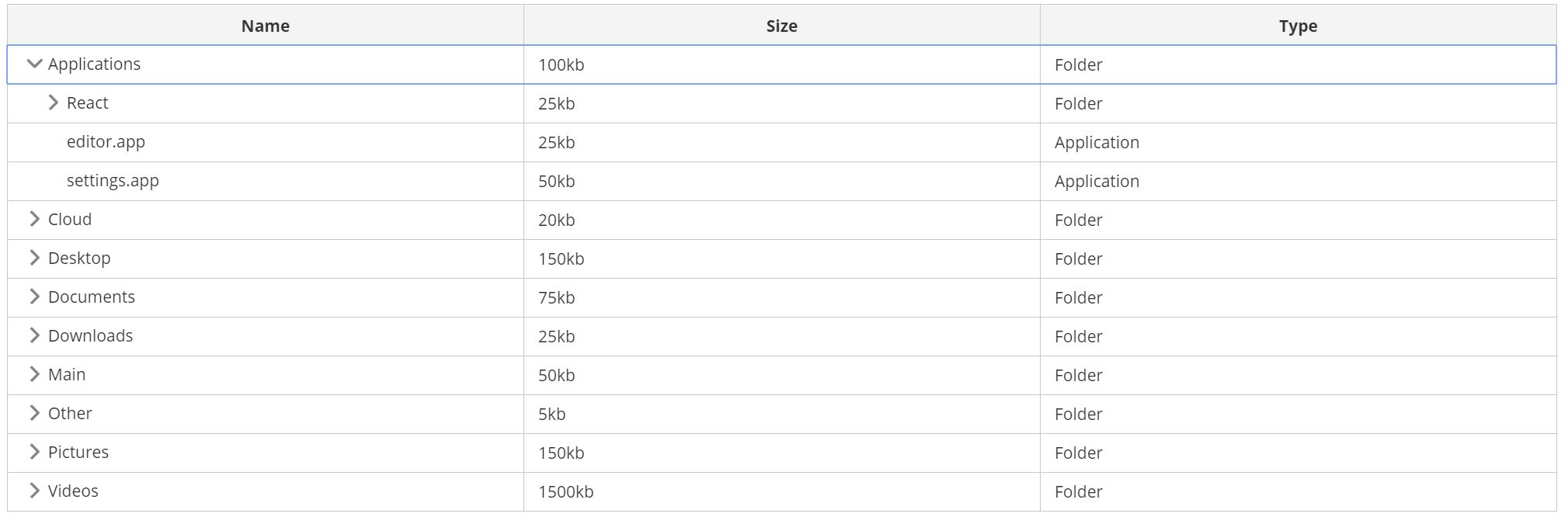Expand the Desktop folder
The width and height of the screenshot is (1568, 524).
pos(34,258)
